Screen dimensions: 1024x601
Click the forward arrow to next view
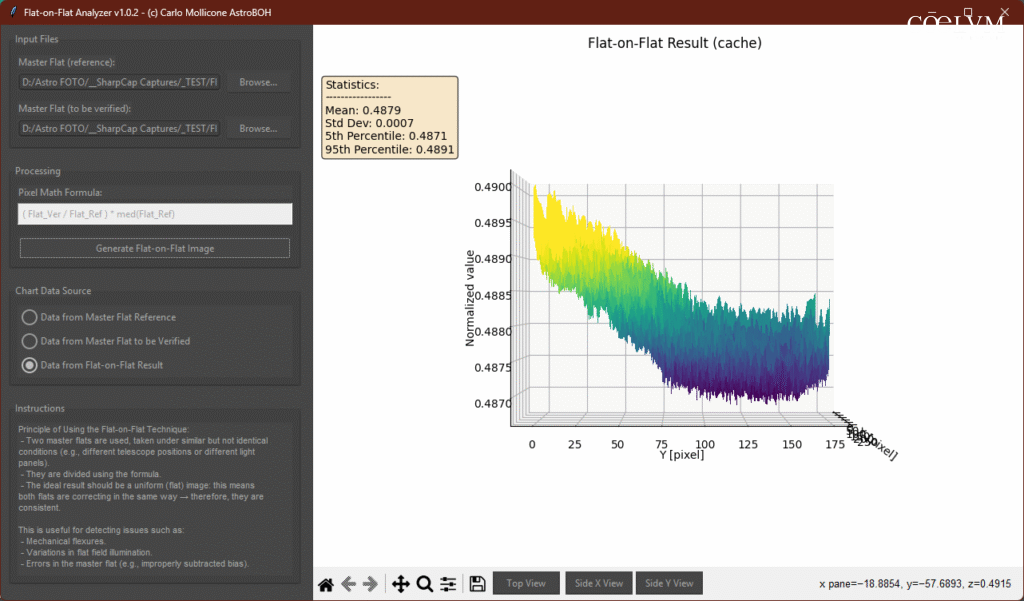(370, 584)
